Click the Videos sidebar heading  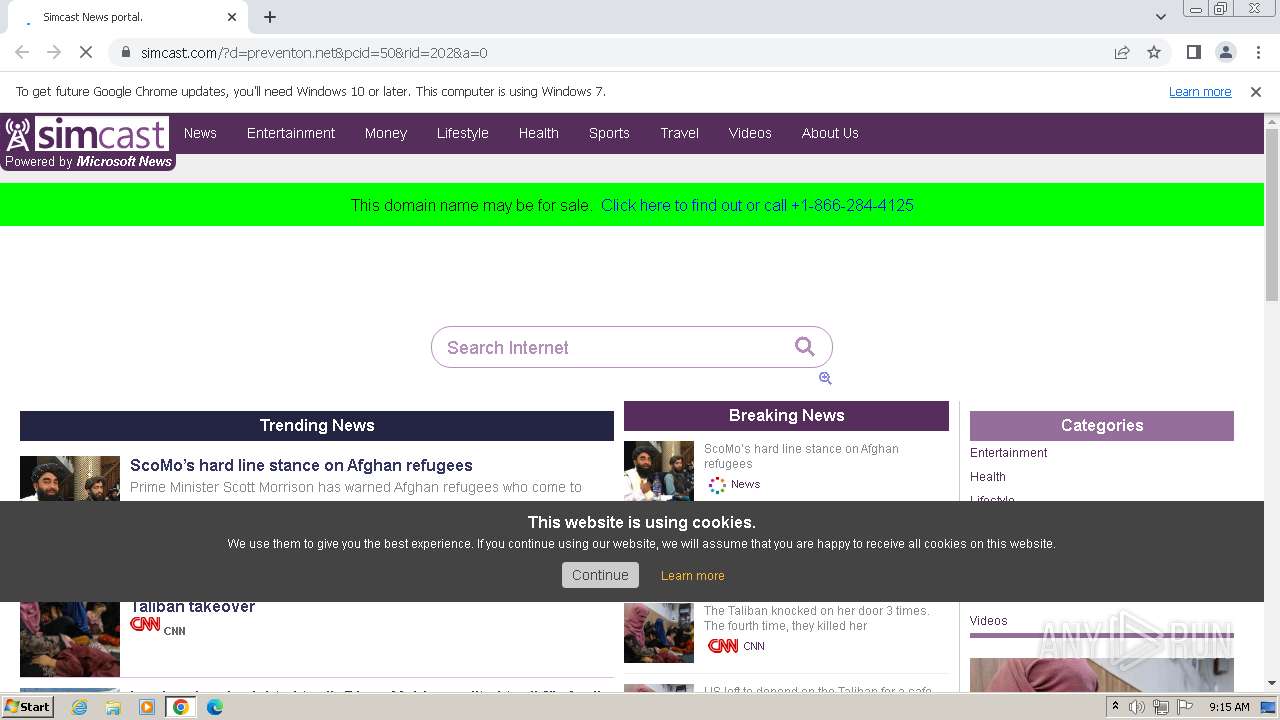coord(989,621)
